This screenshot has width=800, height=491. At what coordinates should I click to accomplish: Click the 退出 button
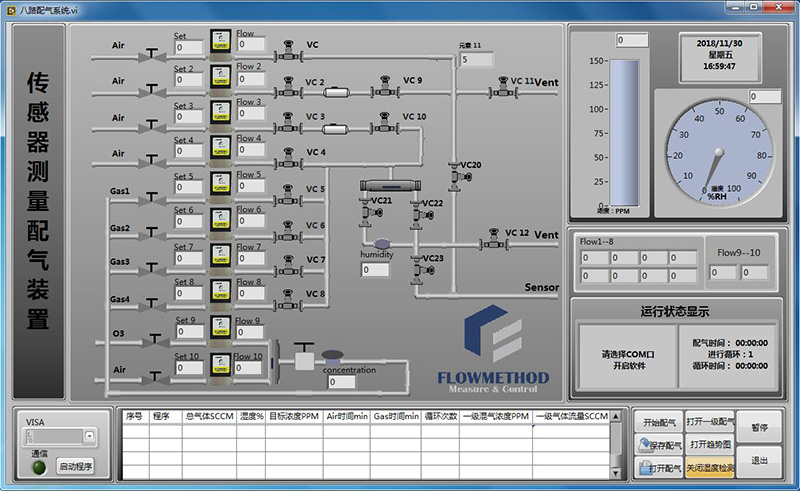759,459
